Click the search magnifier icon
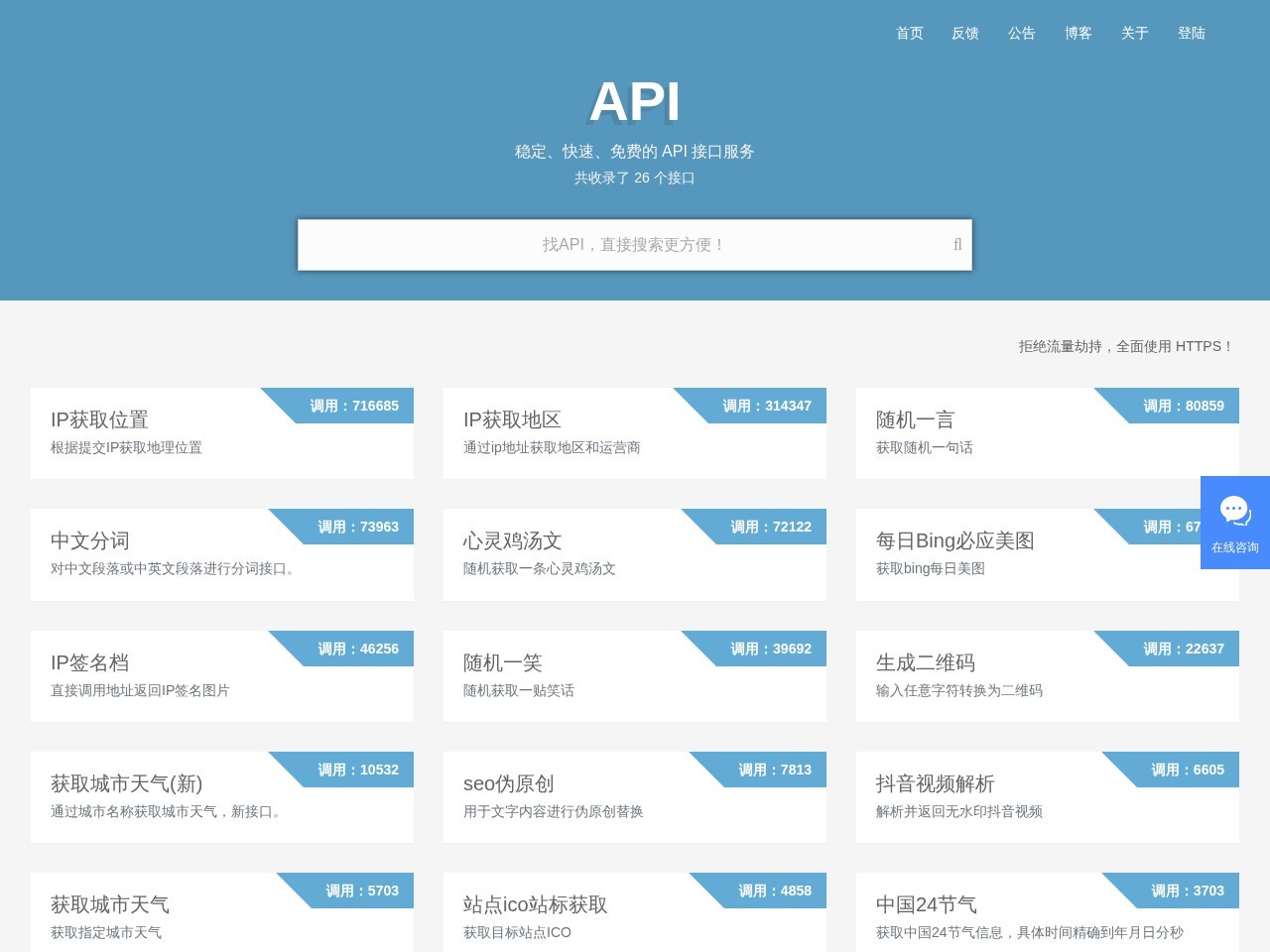 click(x=955, y=244)
